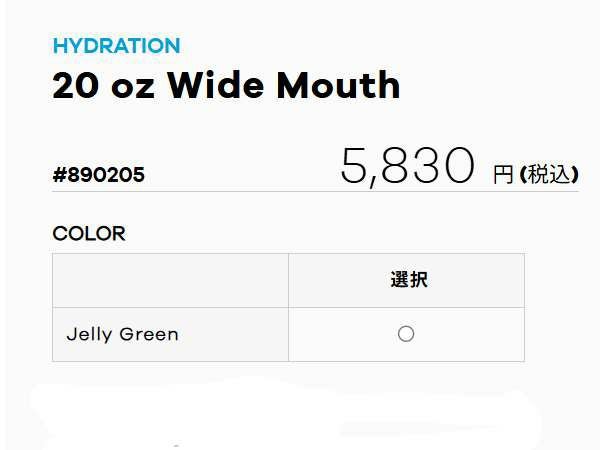This screenshot has height=450, width=600.
Task: Click the 円 yen symbol
Action: pos(503,175)
